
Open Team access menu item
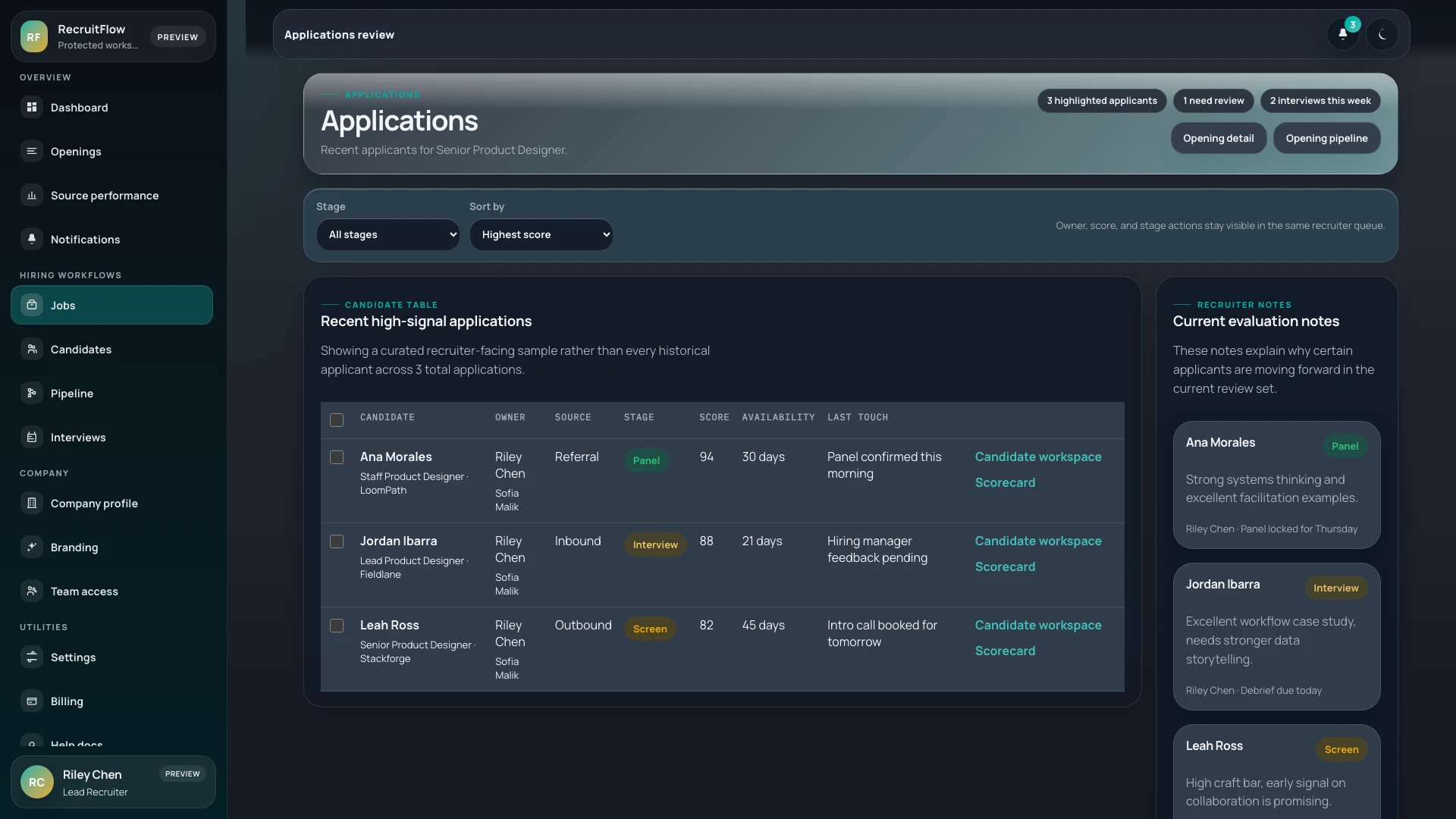[111, 591]
